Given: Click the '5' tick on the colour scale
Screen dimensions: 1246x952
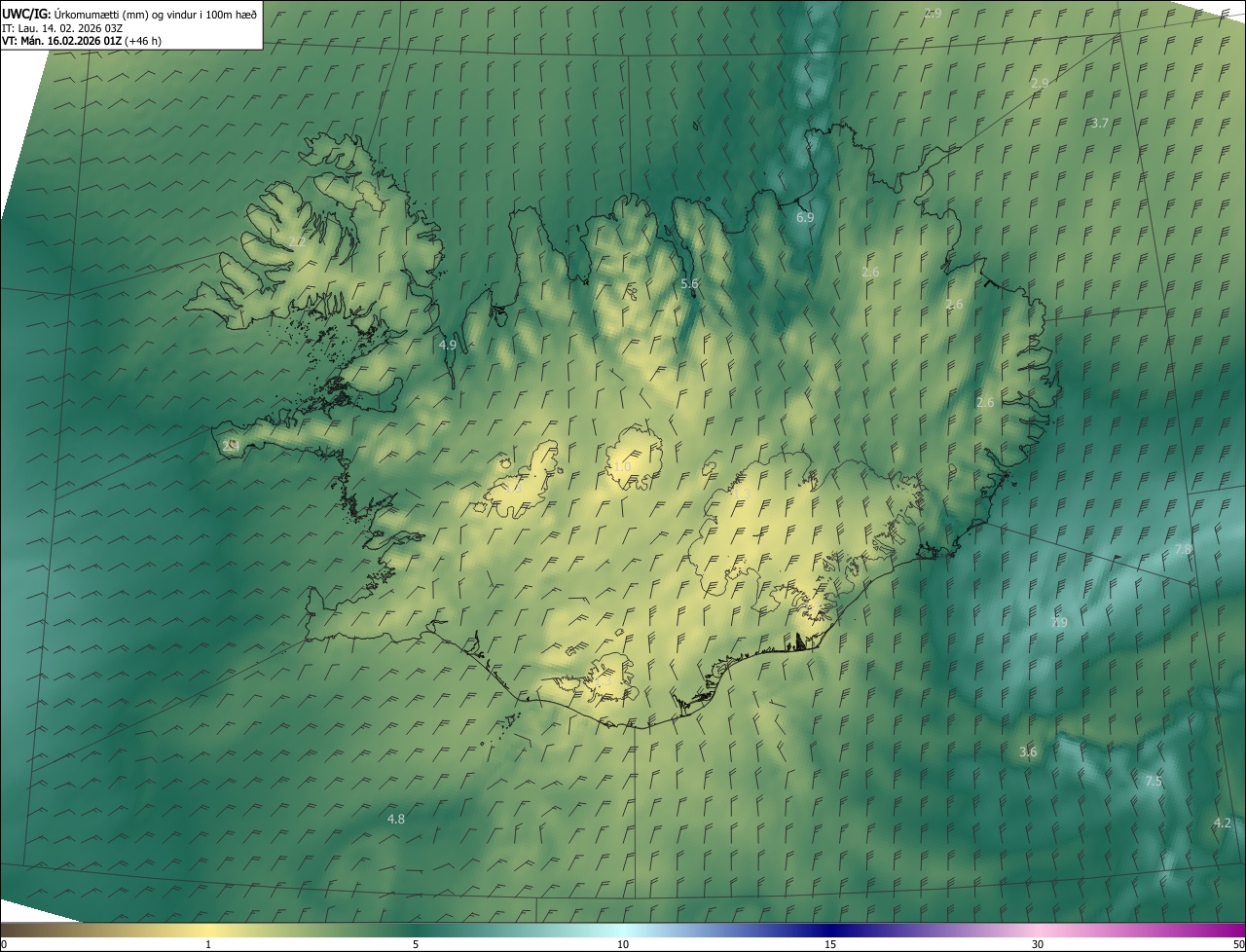Looking at the screenshot, I should (x=416, y=944).
